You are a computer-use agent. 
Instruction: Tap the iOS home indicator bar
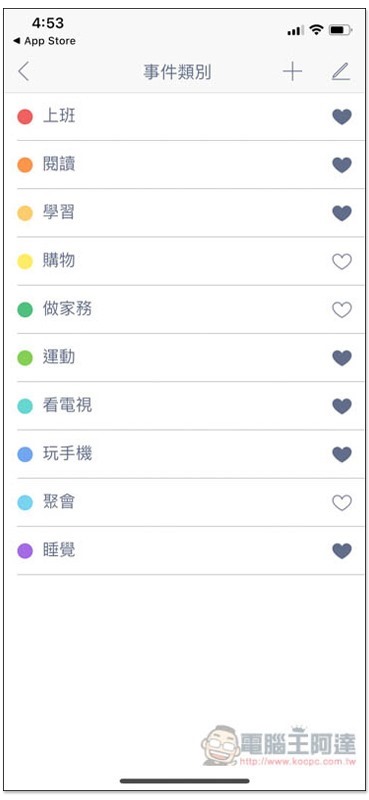[185, 781]
